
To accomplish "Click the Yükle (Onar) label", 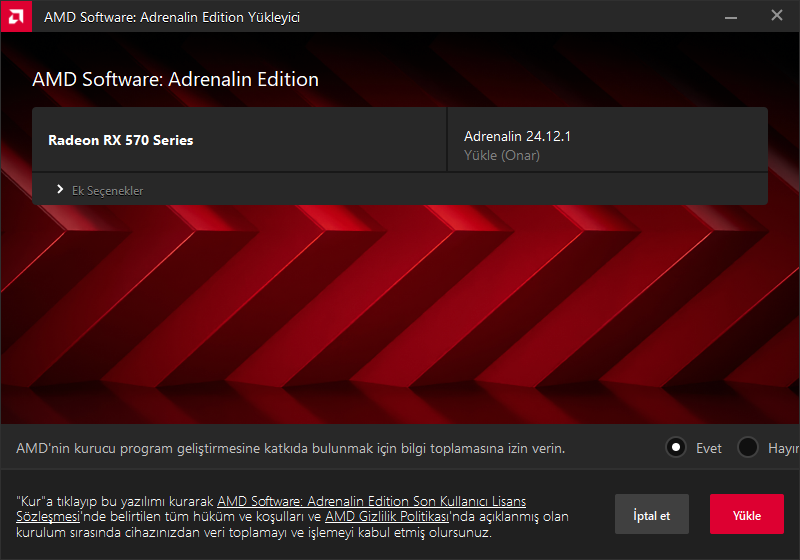I will click(x=502, y=156).
